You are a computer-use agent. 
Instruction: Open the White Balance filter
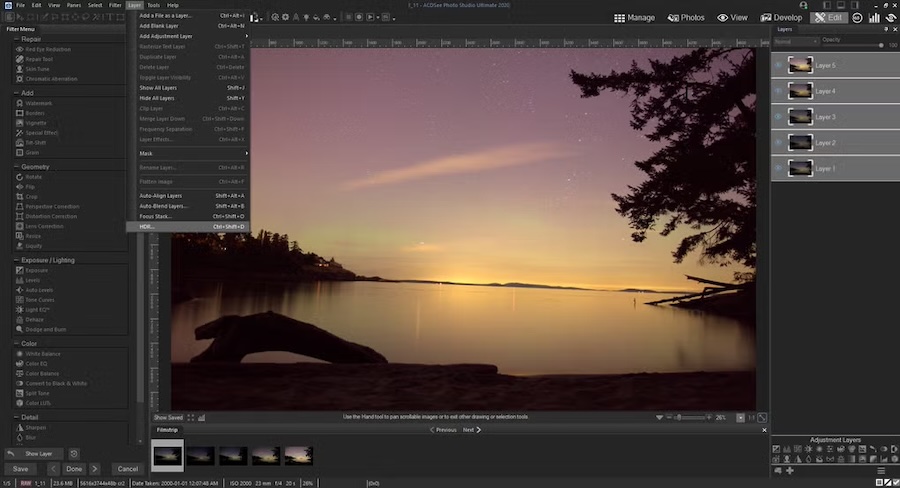click(x=42, y=354)
